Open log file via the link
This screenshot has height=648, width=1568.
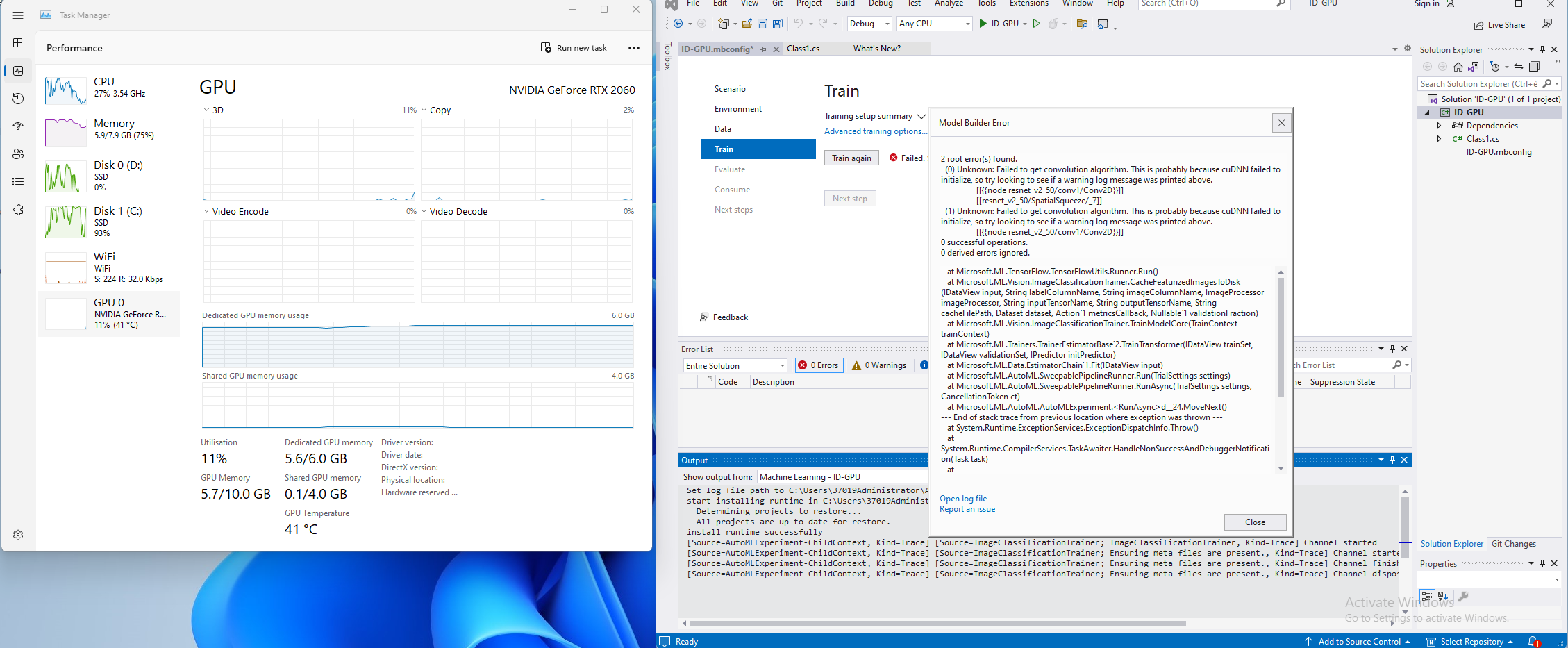(963, 498)
